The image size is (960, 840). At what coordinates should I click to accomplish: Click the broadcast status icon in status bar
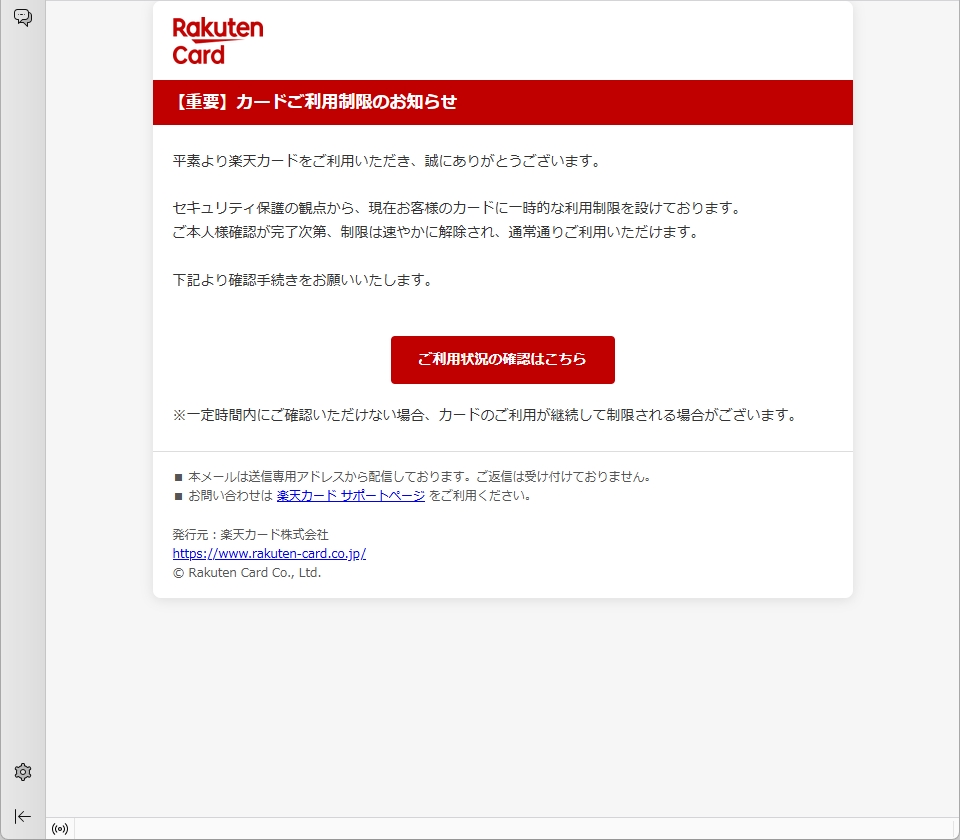[x=60, y=829]
